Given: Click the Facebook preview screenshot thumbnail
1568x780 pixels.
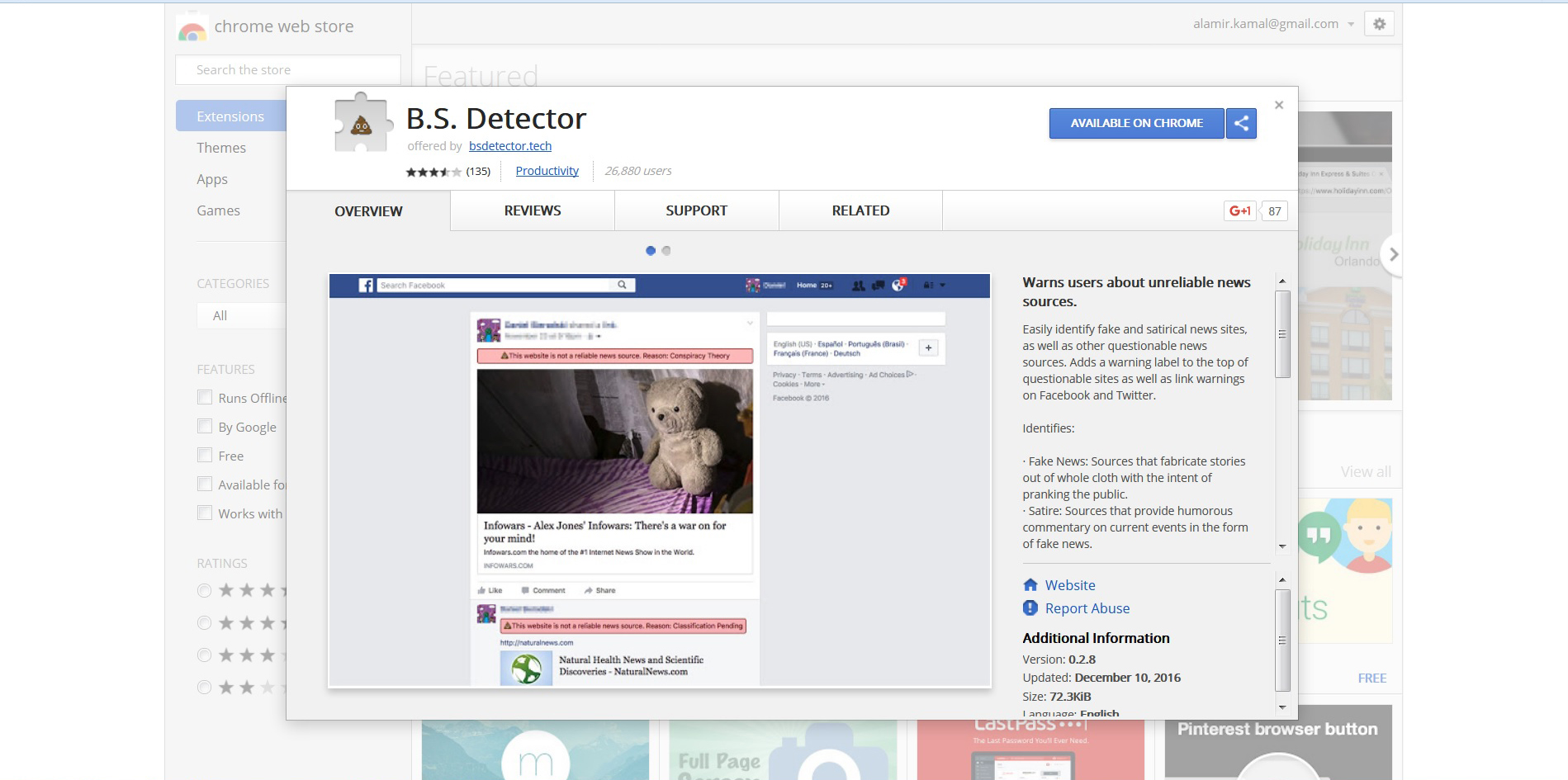Looking at the screenshot, I should [x=660, y=480].
